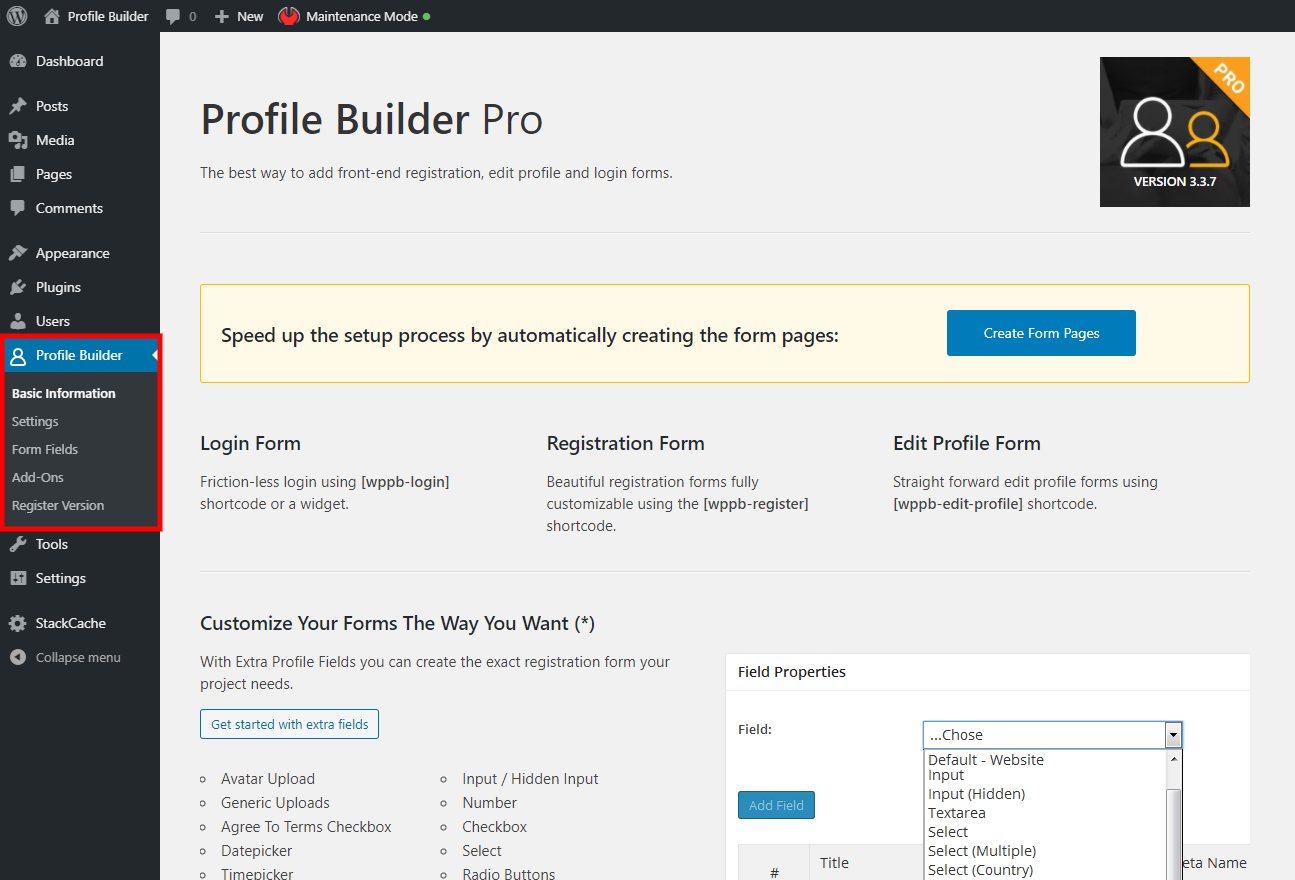Click the Appearance paintbrush icon
This screenshot has width=1295, height=880.
(18, 253)
